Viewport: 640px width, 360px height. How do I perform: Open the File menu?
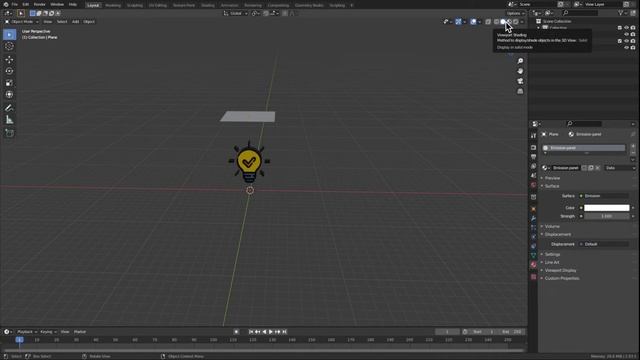click(x=14, y=4)
